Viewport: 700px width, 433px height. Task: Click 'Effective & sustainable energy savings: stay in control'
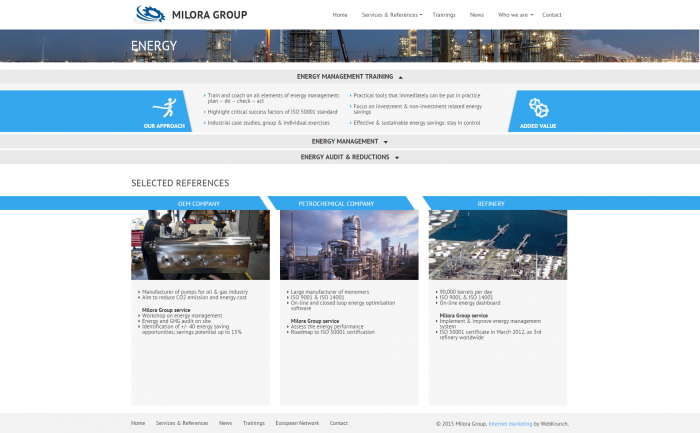[417, 123]
